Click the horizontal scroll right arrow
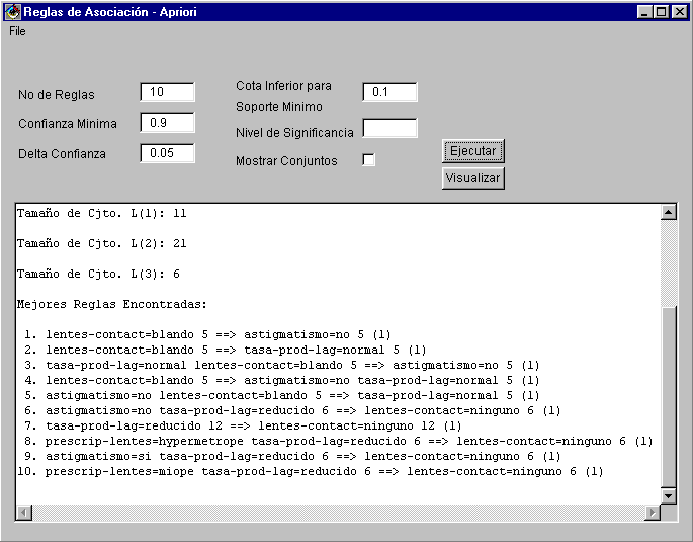This screenshot has width=693, height=542. click(652, 512)
